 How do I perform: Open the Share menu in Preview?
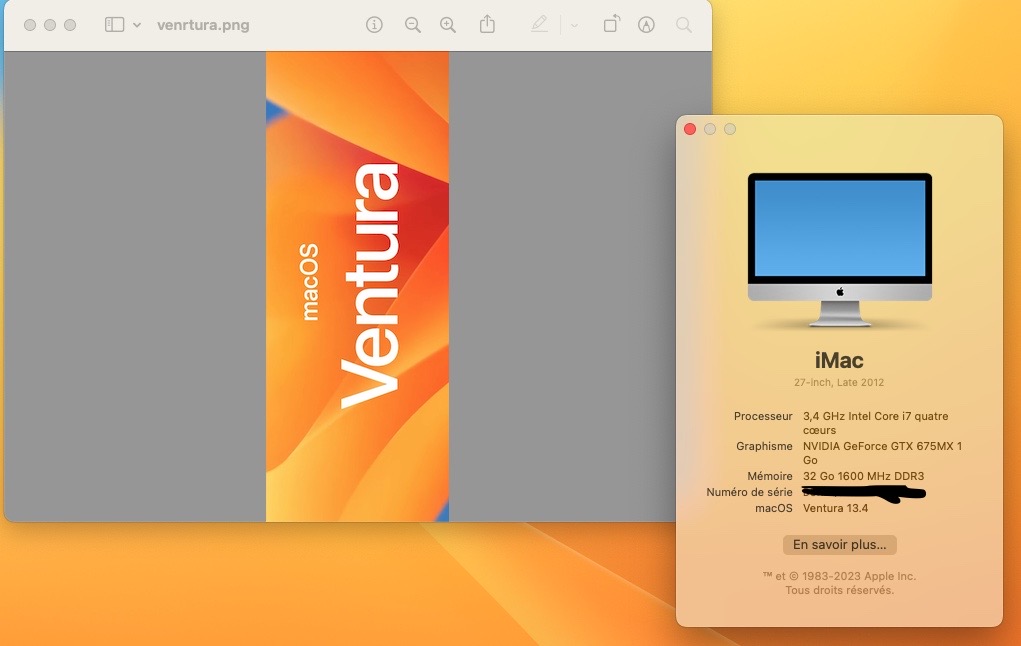[x=487, y=25]
